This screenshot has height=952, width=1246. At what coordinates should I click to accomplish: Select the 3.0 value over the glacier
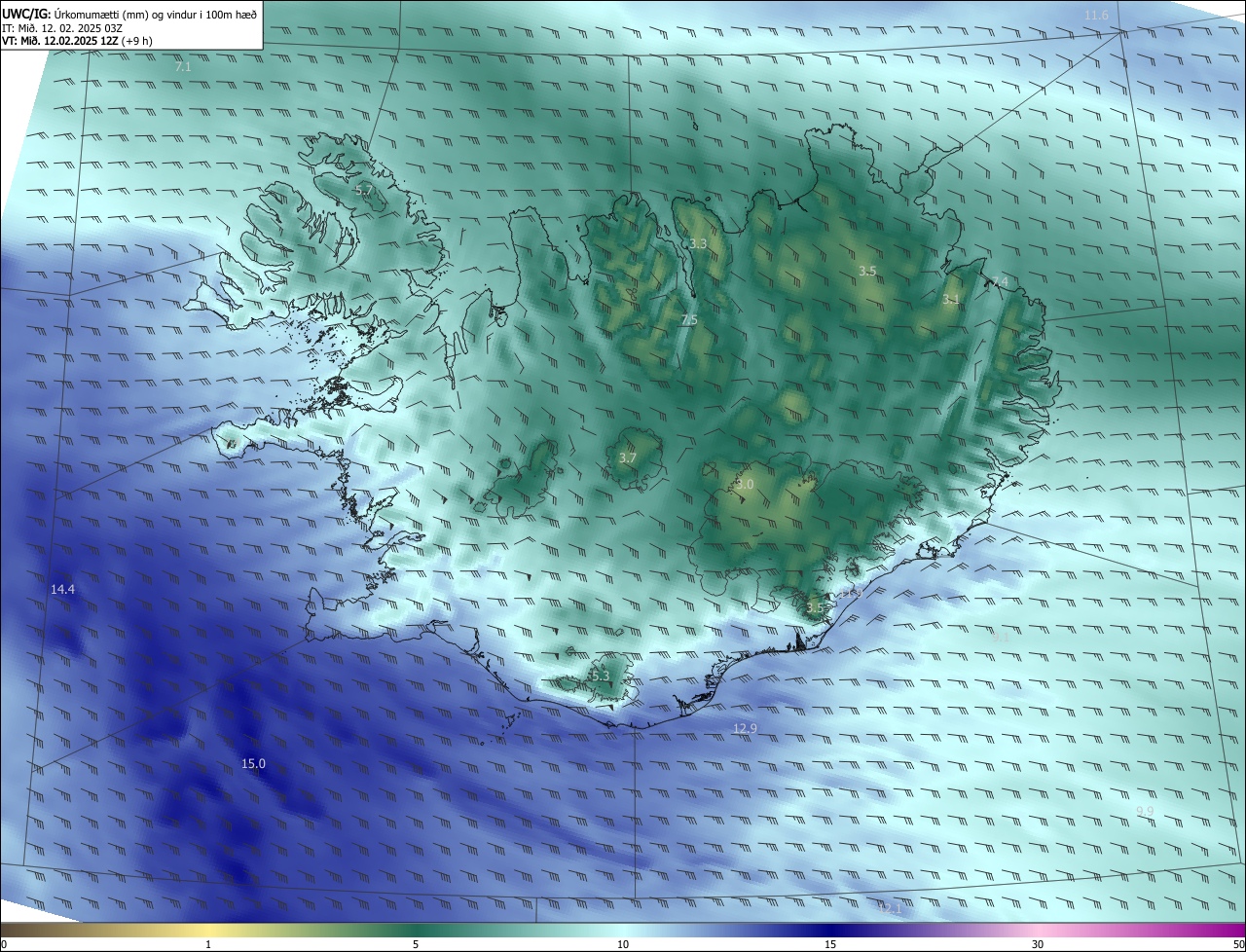coord(745,484)
